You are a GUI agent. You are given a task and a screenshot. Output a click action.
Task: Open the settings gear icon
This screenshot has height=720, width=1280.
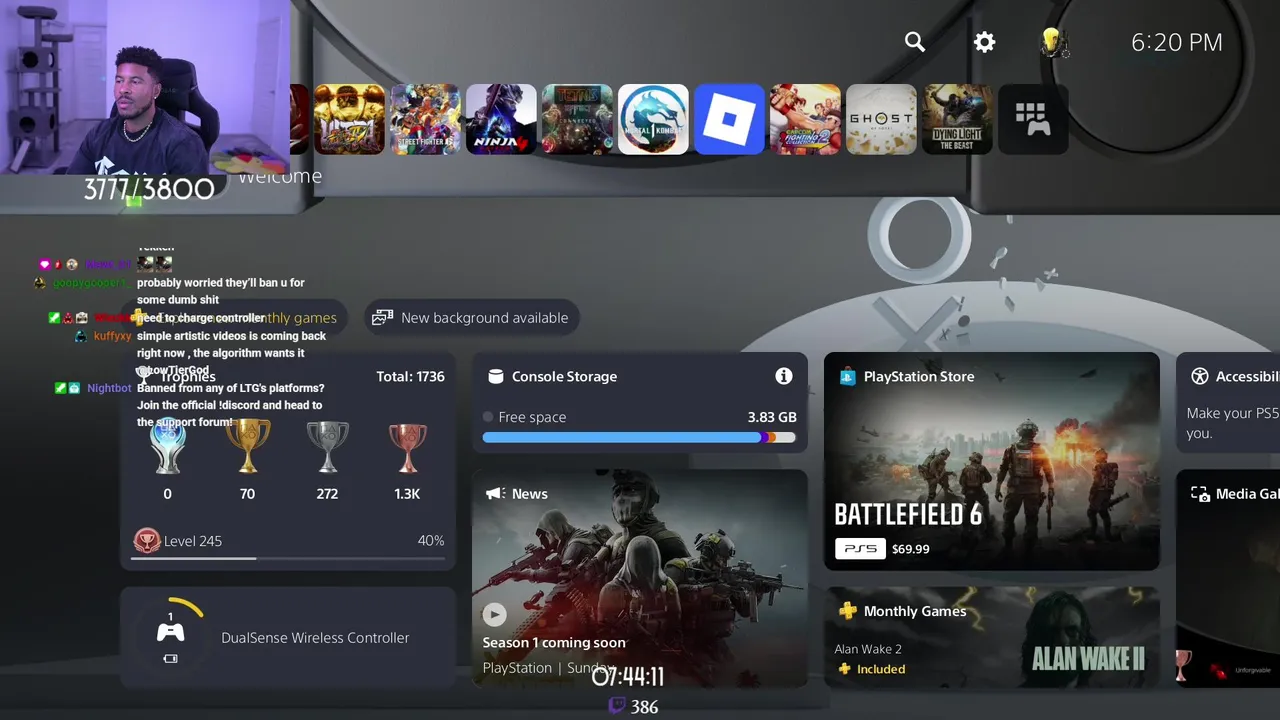click(985, 42)
